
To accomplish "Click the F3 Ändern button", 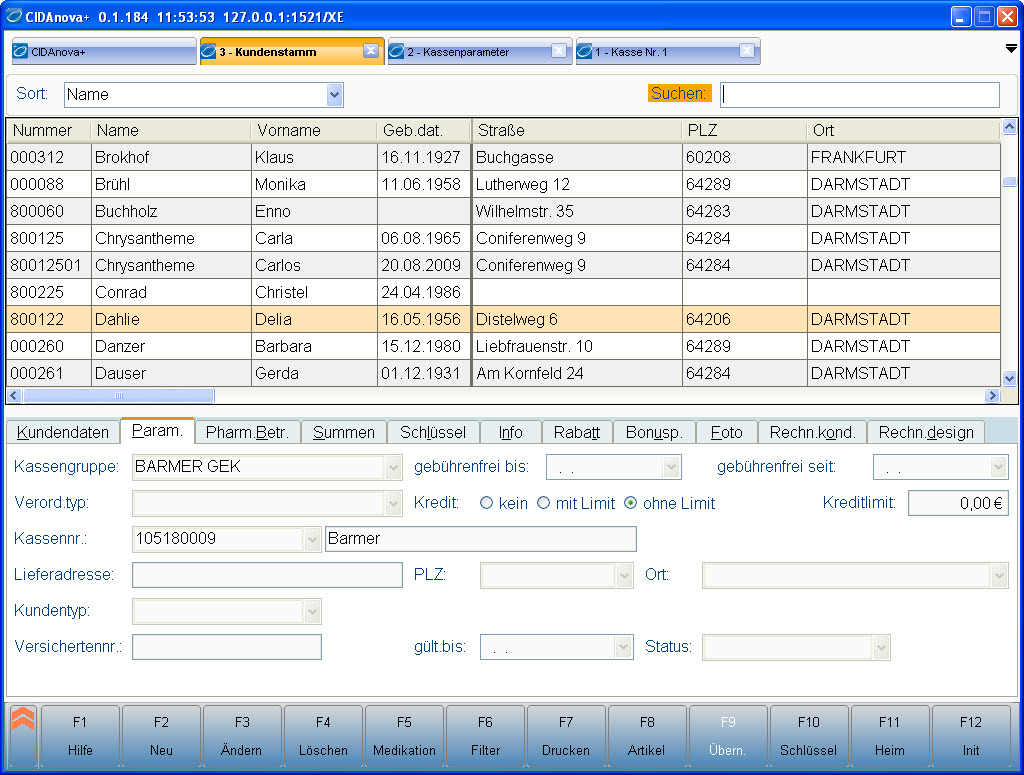I will [242, 736].
